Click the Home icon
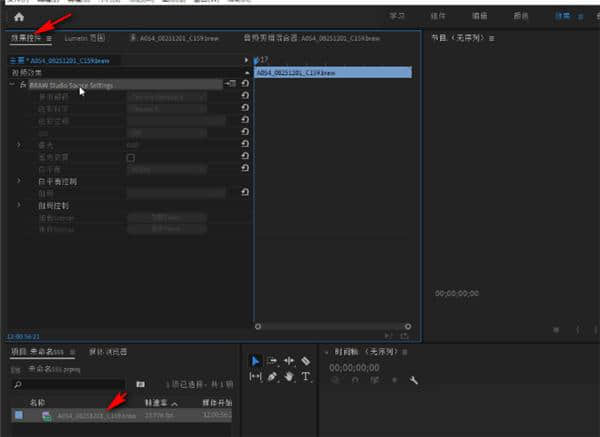This screenshot has width=600, height=437. (19, 17)
